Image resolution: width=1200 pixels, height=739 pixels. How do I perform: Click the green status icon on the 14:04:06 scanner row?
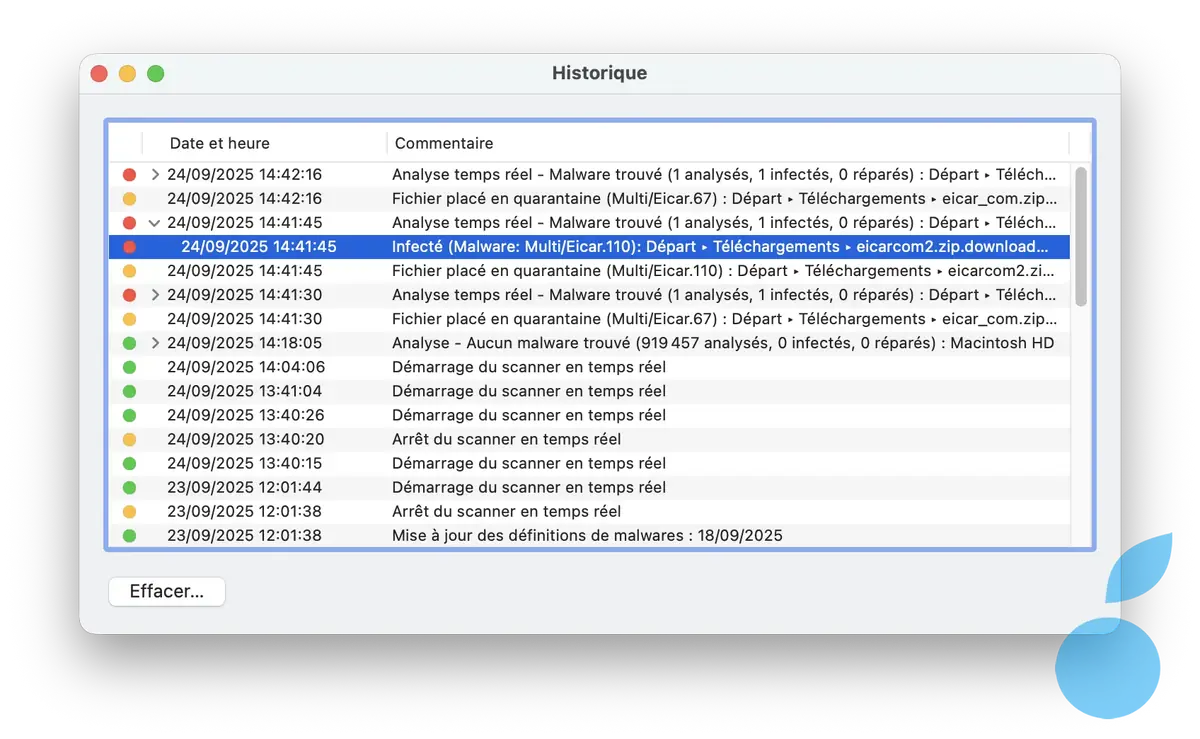pos(129,367)
